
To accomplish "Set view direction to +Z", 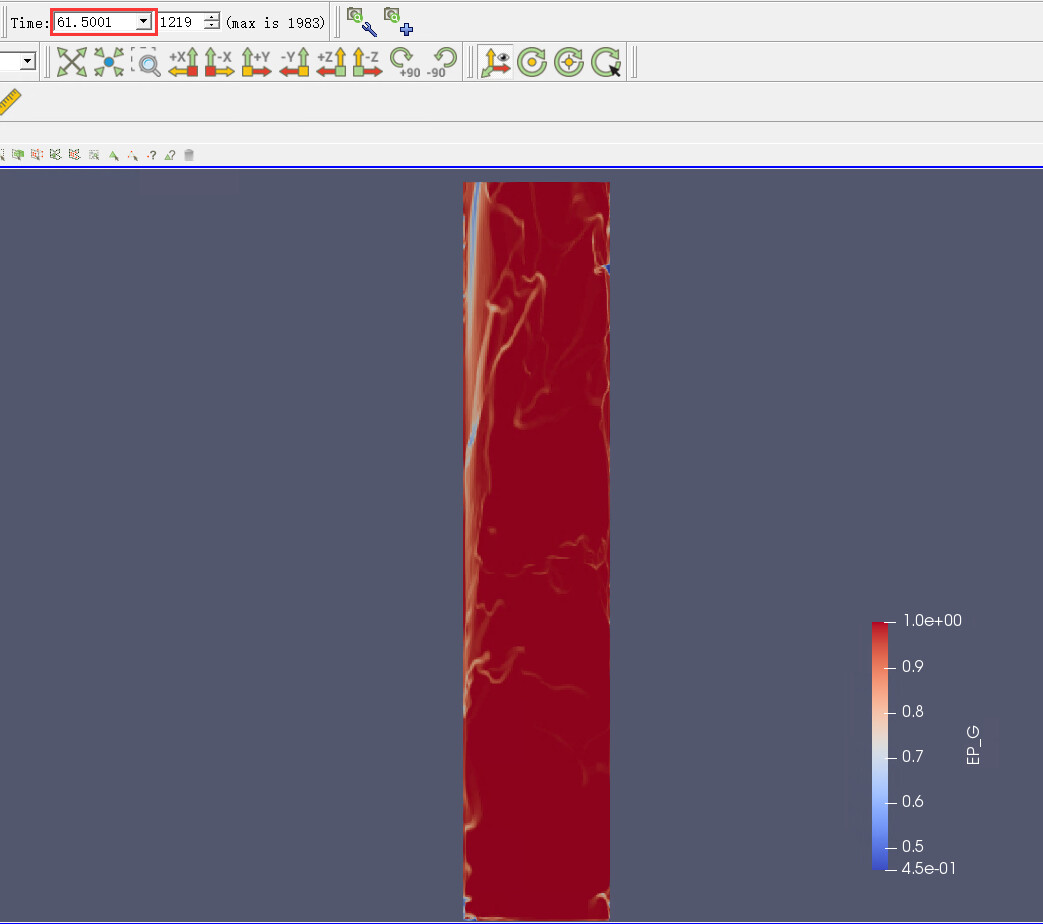I will pyautogui.click(x=331, y=62).
